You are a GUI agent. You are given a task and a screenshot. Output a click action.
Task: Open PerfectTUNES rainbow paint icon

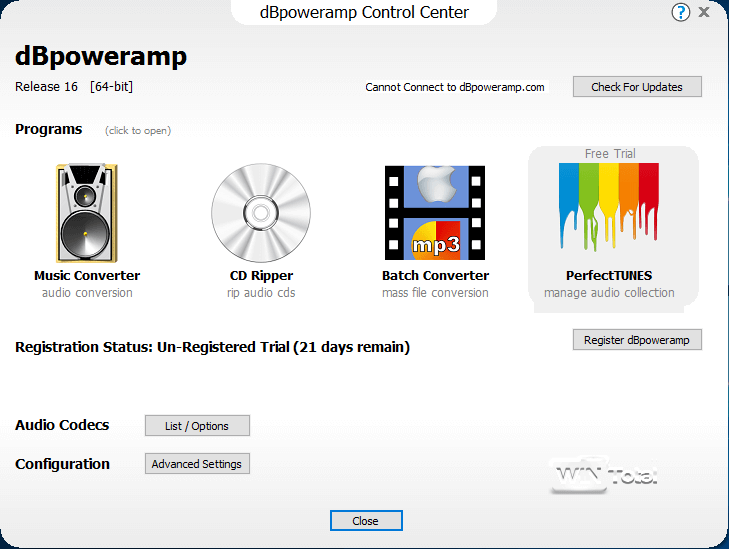[609, 206]
